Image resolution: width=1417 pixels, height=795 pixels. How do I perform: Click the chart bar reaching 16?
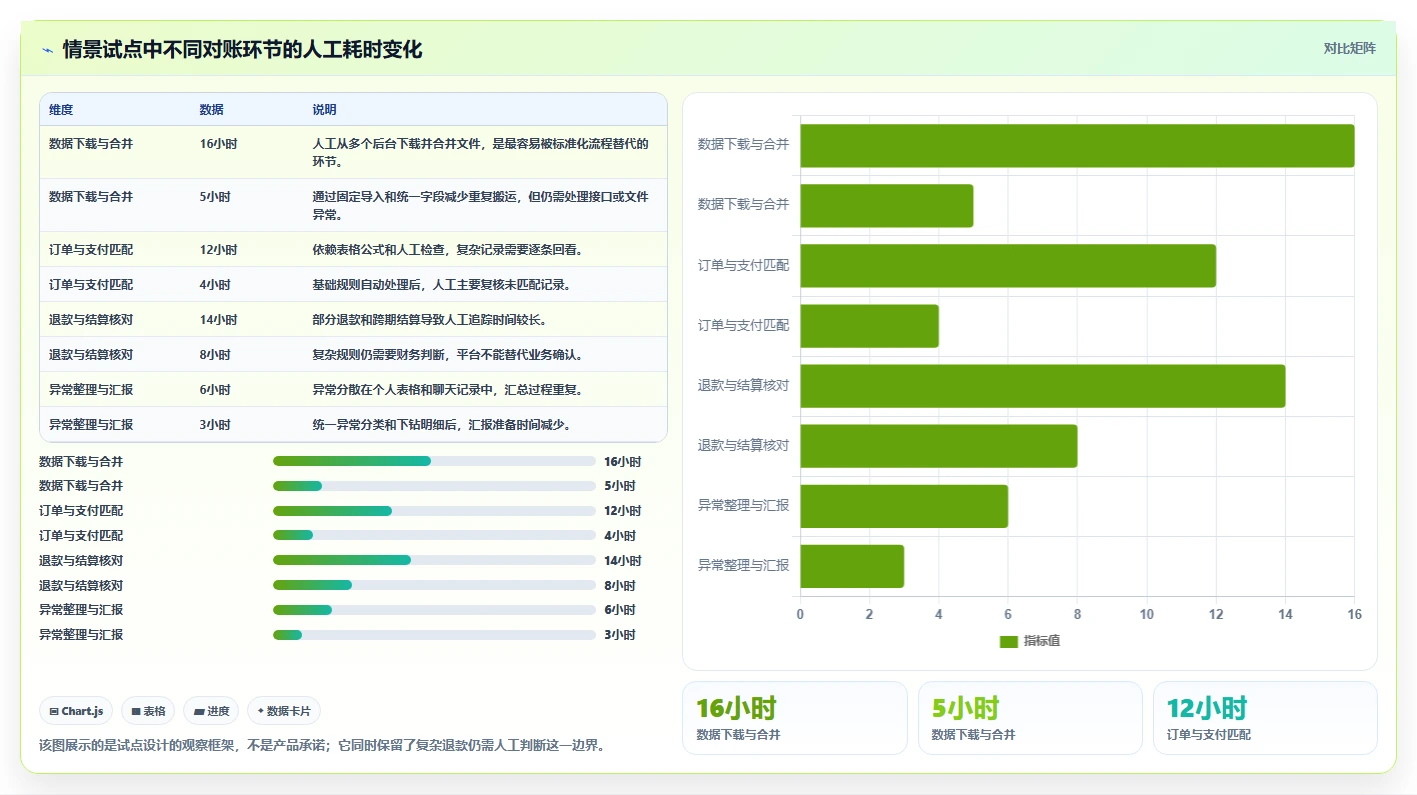click(x=1077, y=146)
